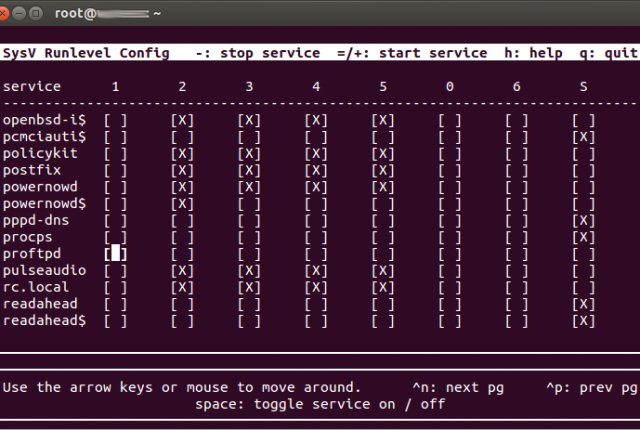The width and height of the screenshot is (640, 430).
Task: Disable postfix at runlevel 4
Action: (x=316, y=170)
